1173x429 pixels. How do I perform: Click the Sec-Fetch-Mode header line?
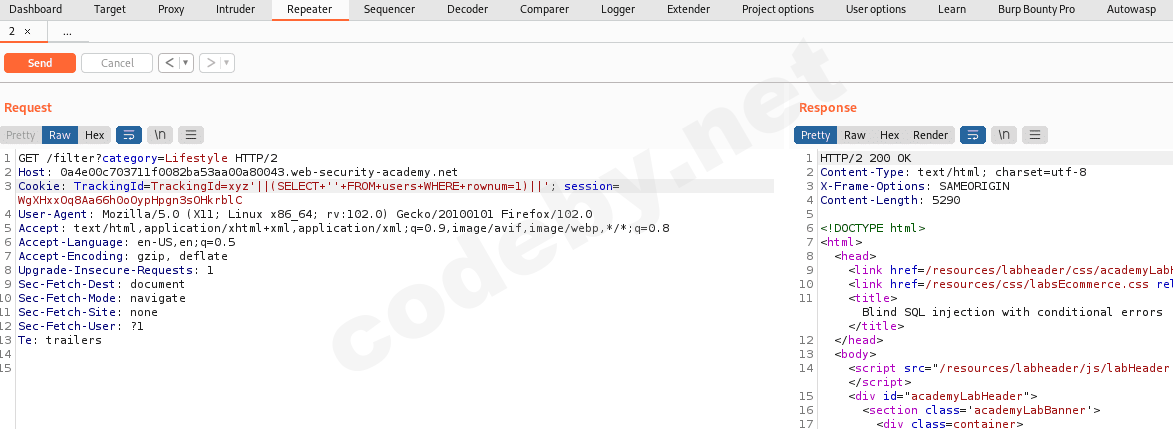(x=102, y=298)
